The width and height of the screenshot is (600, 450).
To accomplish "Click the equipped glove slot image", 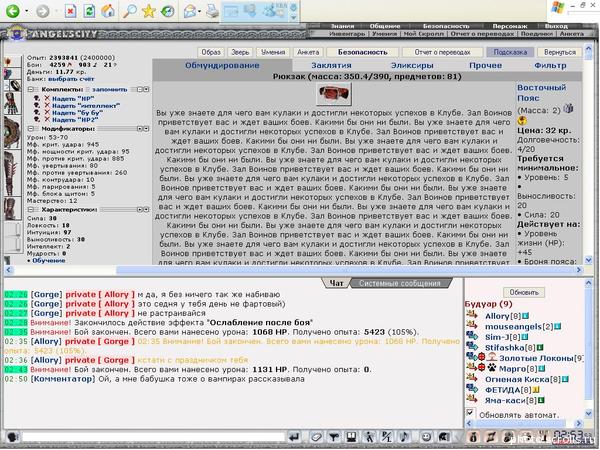I will click(x=11, y=103).
